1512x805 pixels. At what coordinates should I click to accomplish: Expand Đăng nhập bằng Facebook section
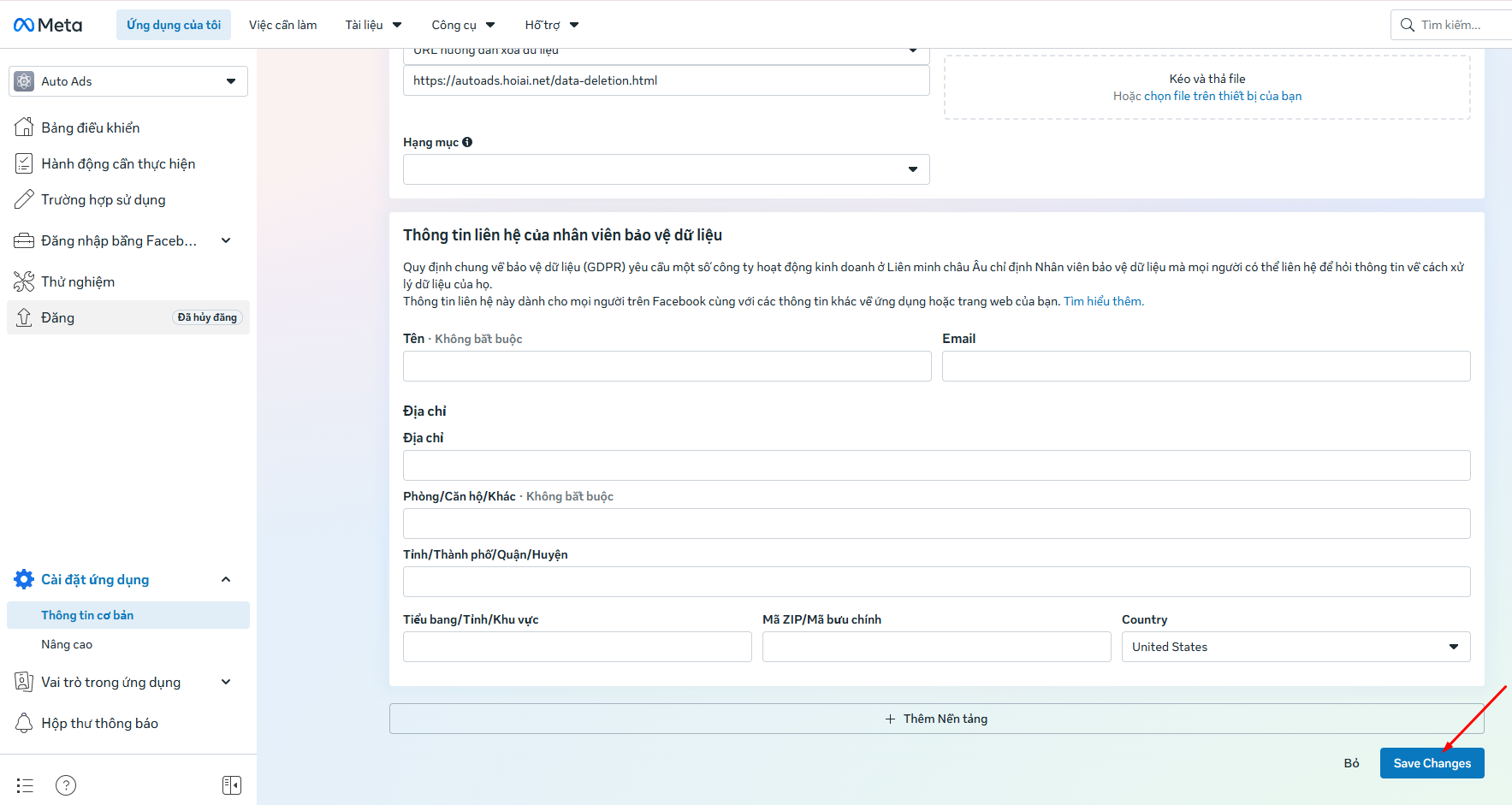click(226, 240)
